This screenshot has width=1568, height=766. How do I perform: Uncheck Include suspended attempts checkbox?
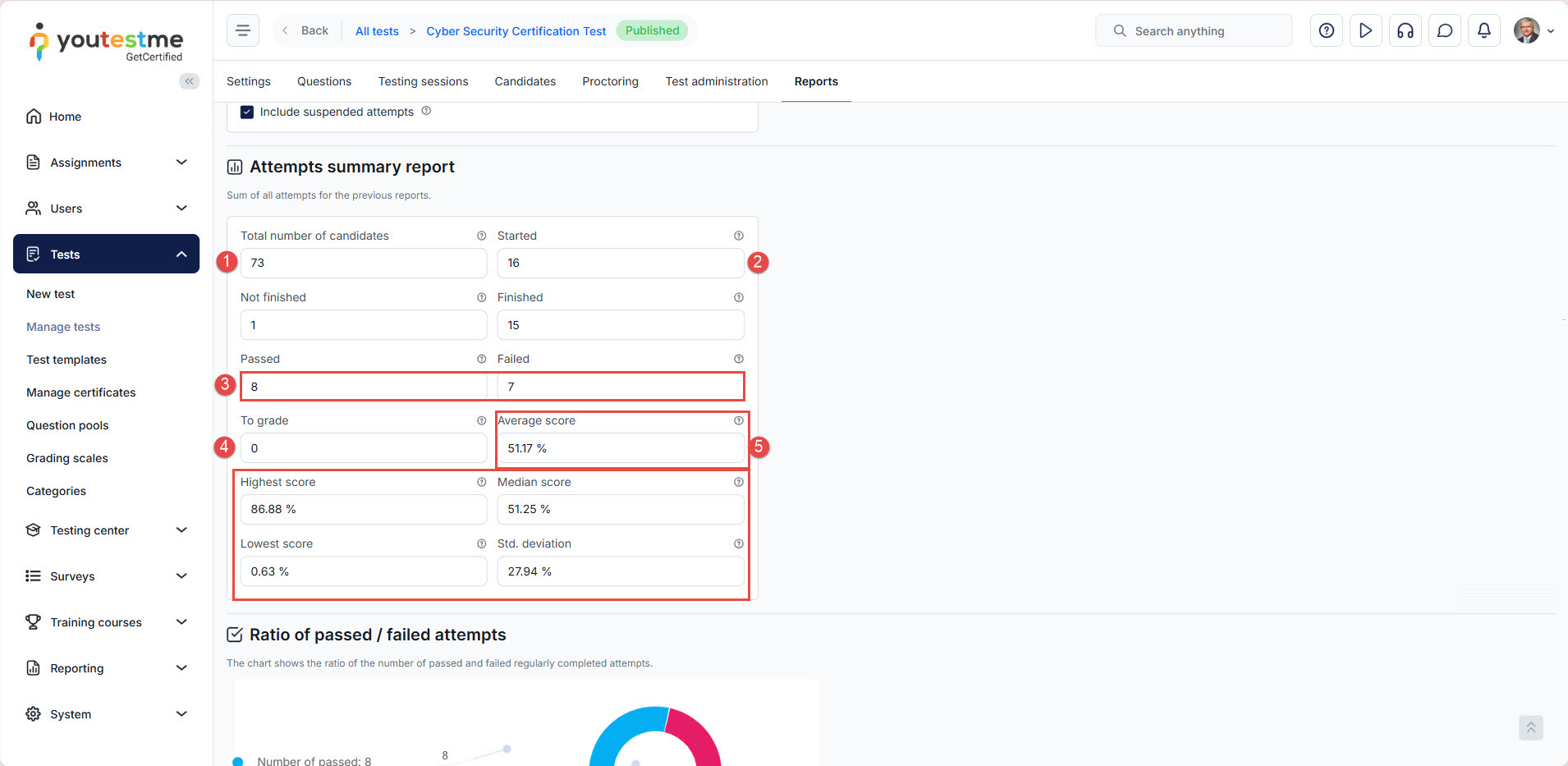tap(247, 112)
